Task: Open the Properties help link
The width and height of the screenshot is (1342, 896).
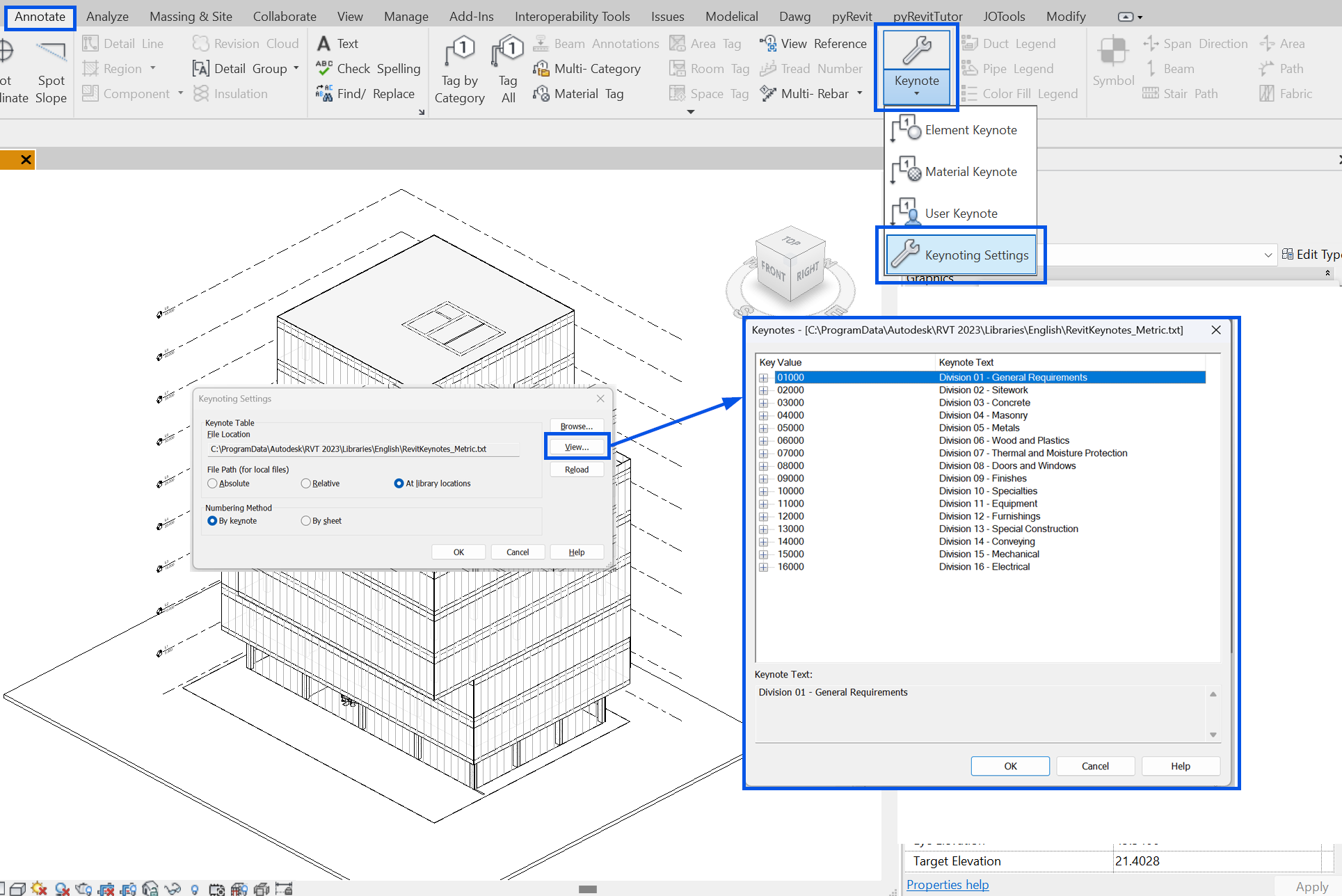Action: tap(948, 884)
